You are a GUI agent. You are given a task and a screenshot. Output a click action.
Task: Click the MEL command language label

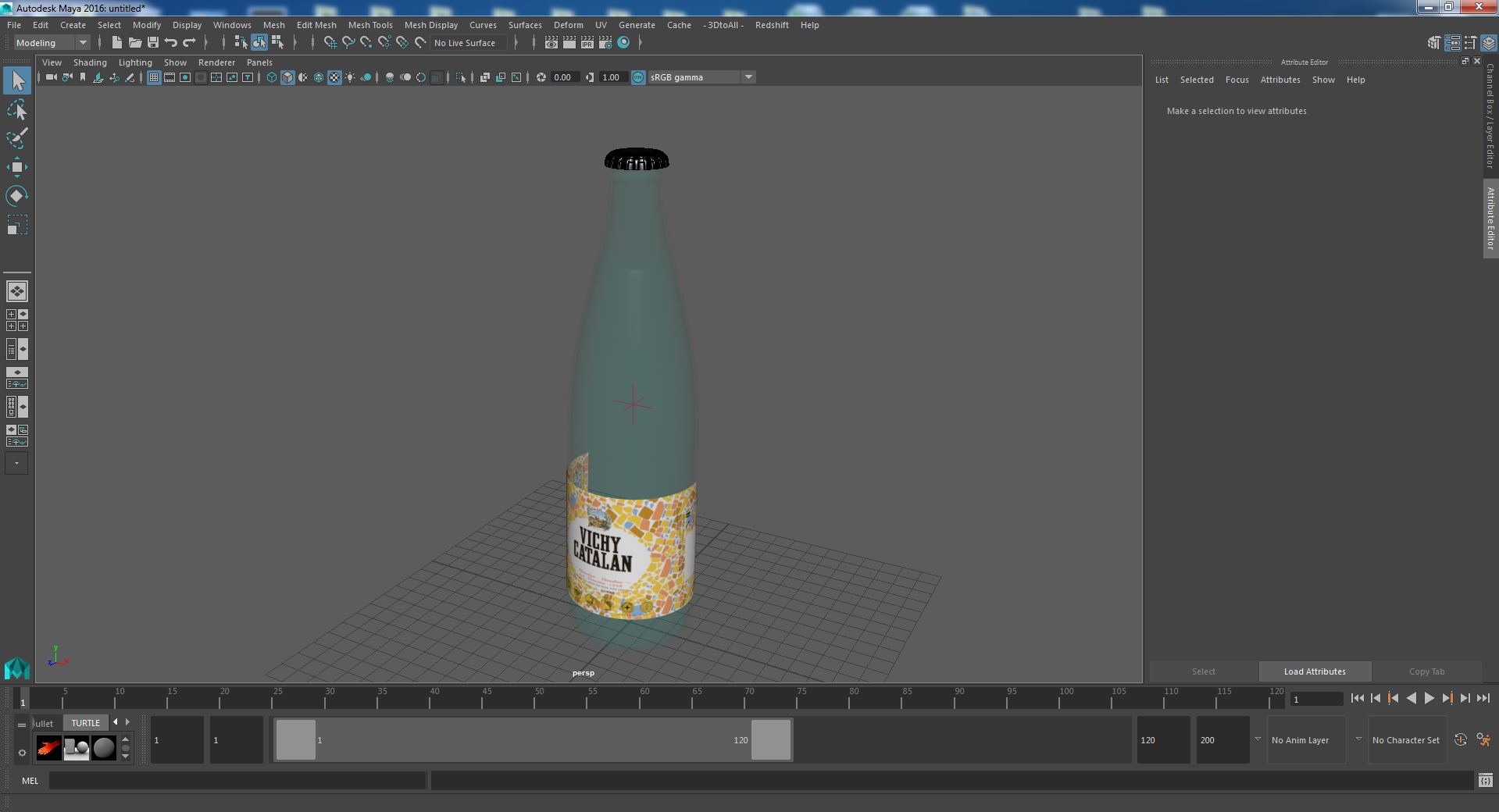coord(30,780)
